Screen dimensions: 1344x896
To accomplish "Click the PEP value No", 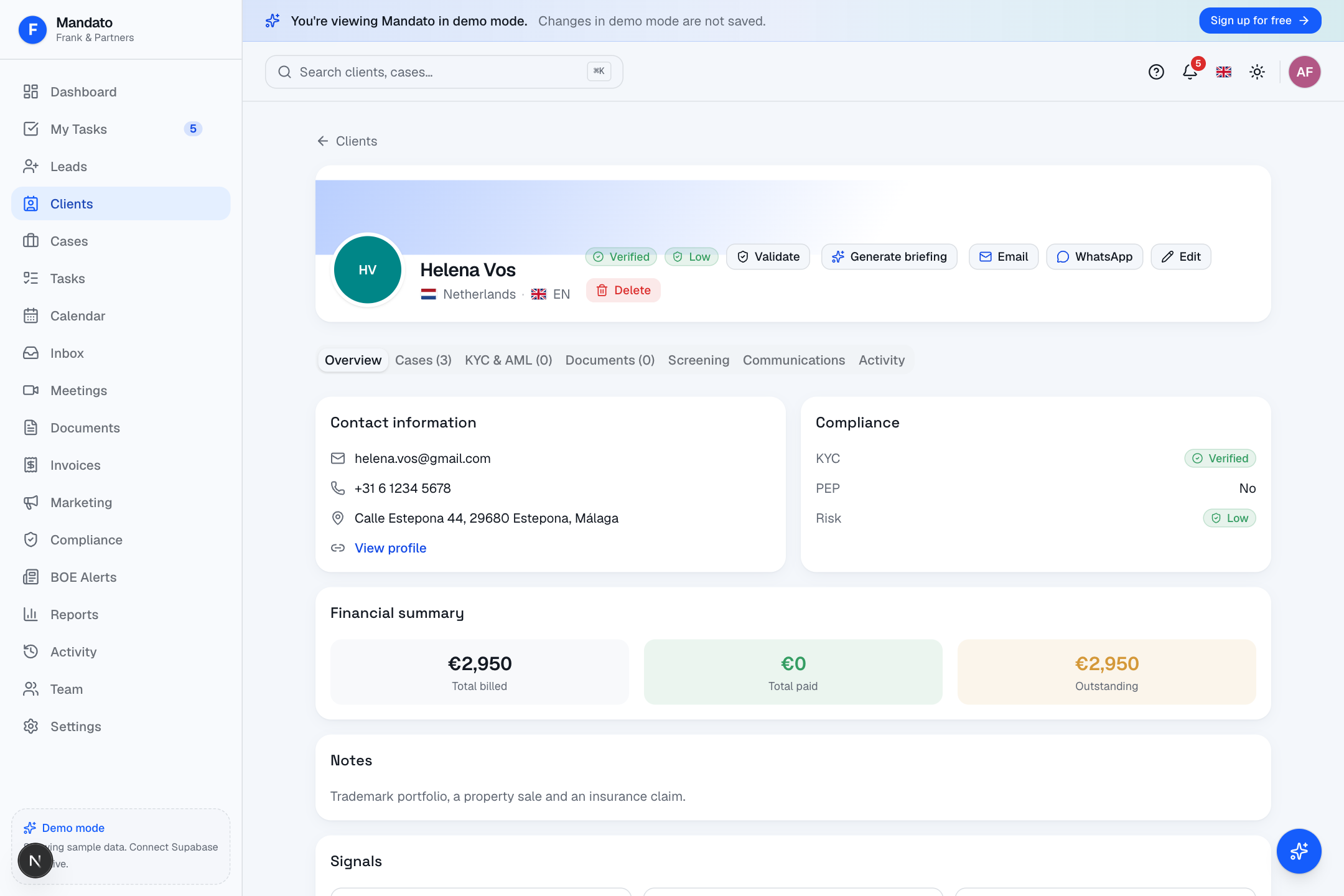I will [1247, 488].
